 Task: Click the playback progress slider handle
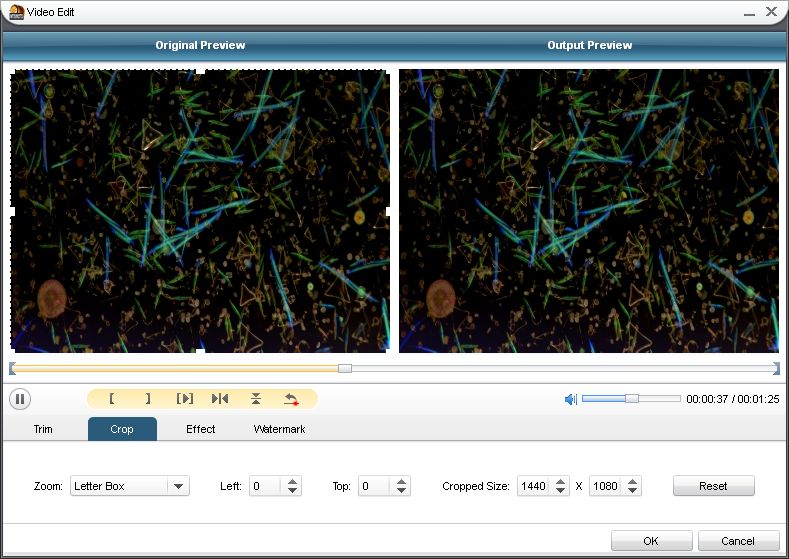[x=345, y=369]
